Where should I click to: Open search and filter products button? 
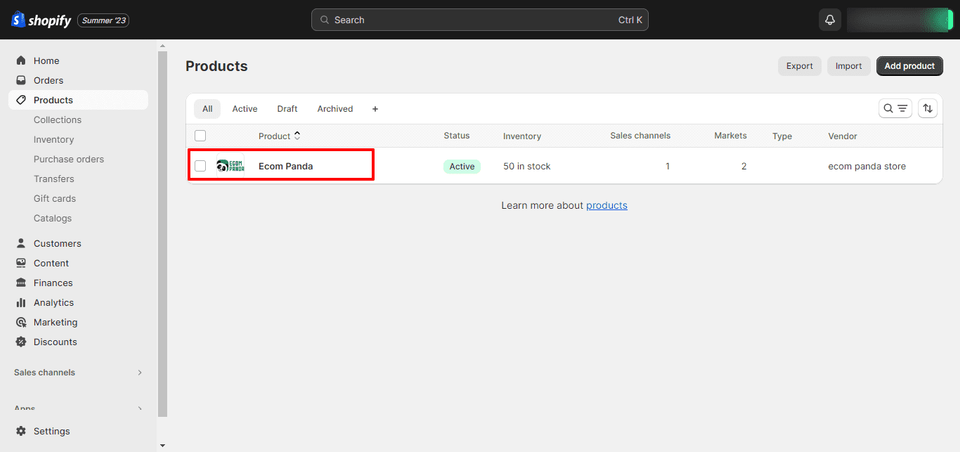[895, 108]
